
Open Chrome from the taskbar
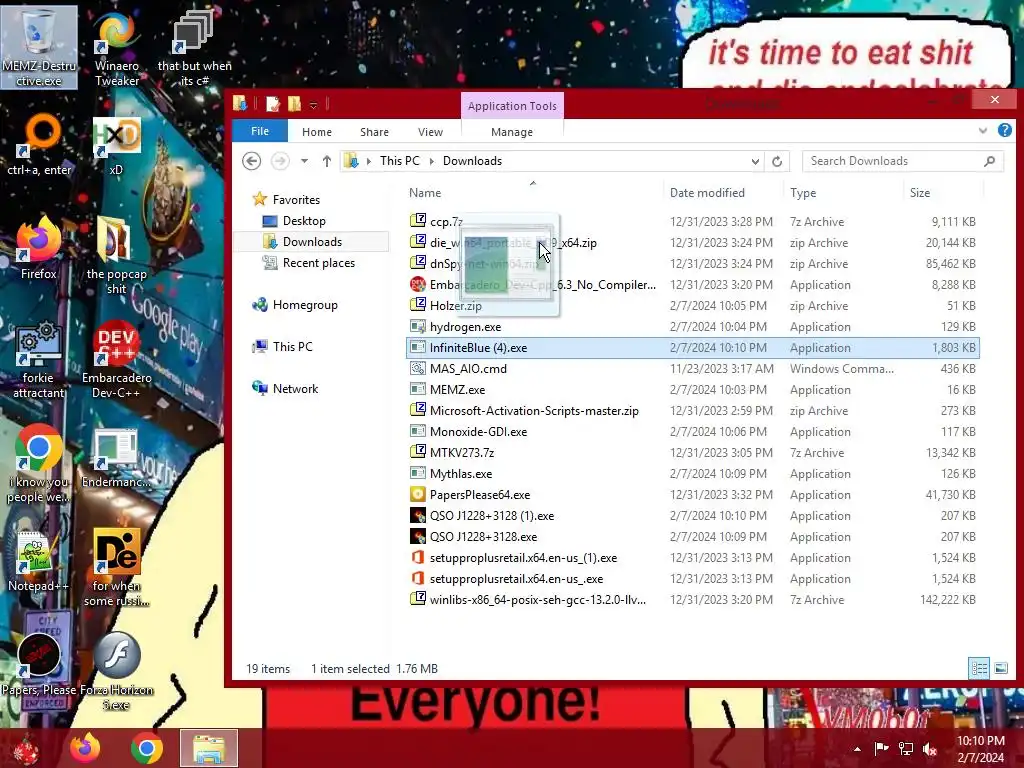click(x=146, y=748)
